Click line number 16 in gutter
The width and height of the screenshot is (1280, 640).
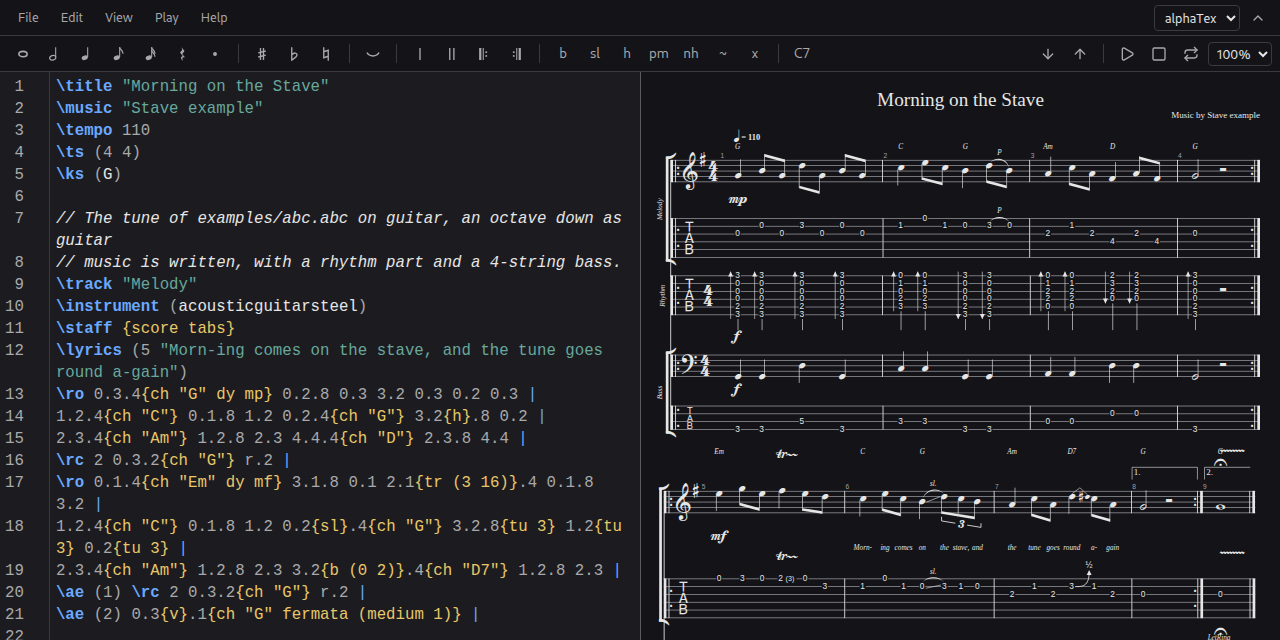14,460
